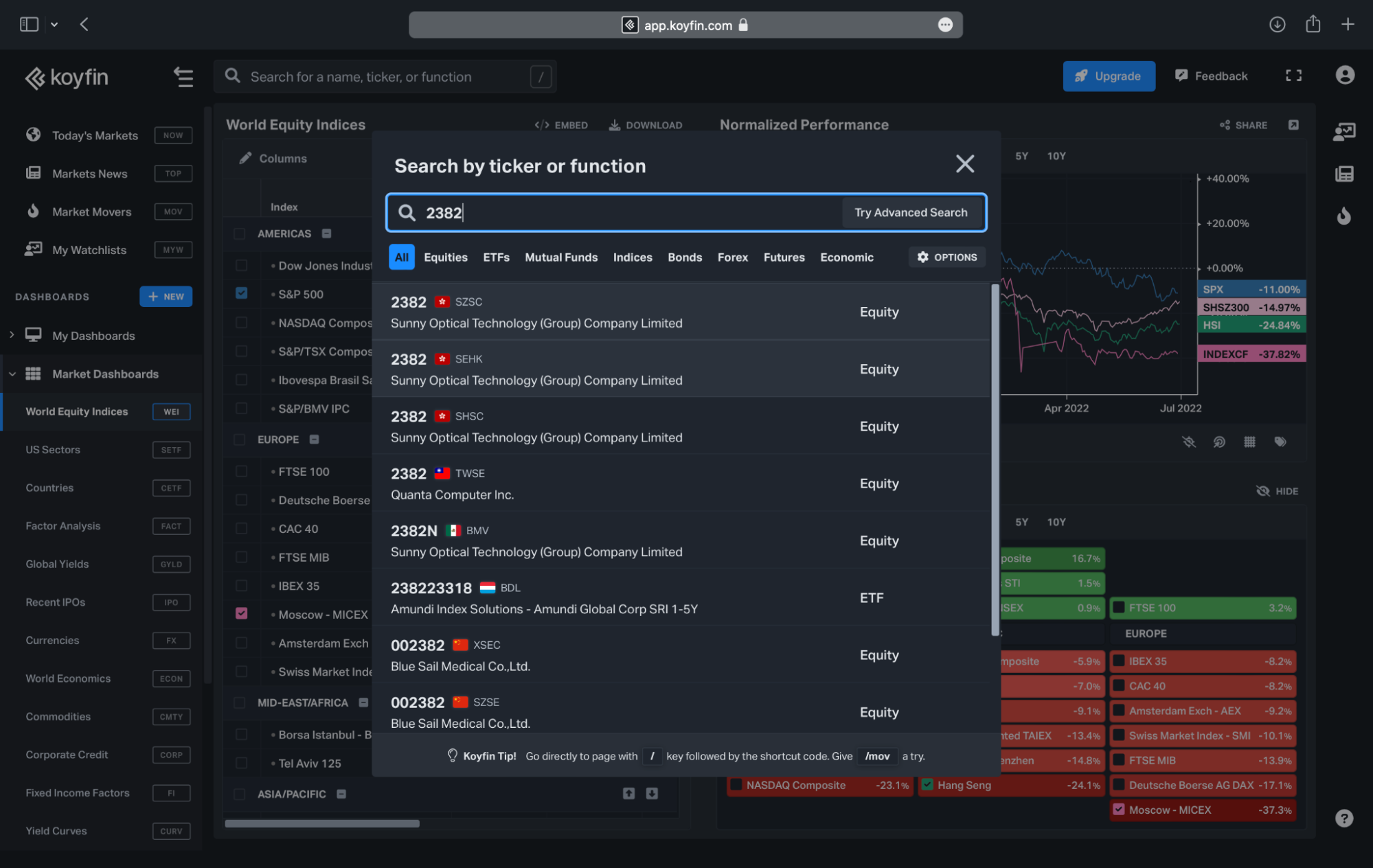Click the user account avatar icon
Image resolution: width=1373 pixels, height=868 pixels.
[1345, 75]
